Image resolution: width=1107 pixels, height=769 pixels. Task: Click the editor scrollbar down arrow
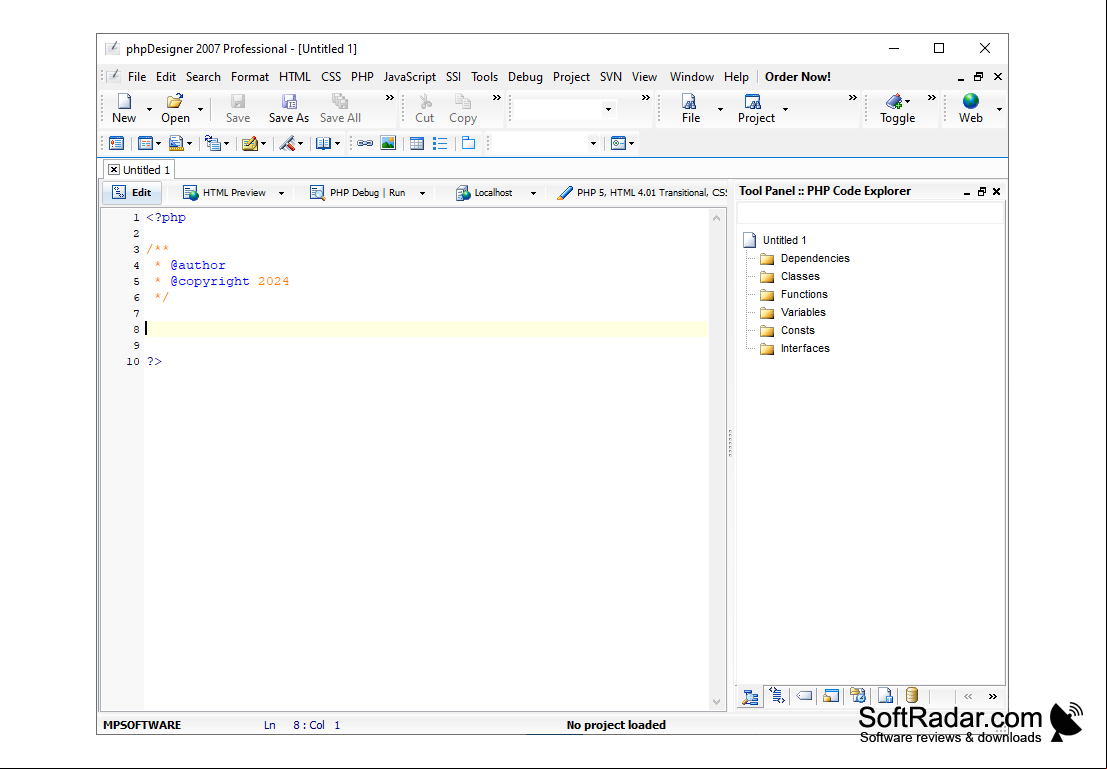[x=717, y=702]
